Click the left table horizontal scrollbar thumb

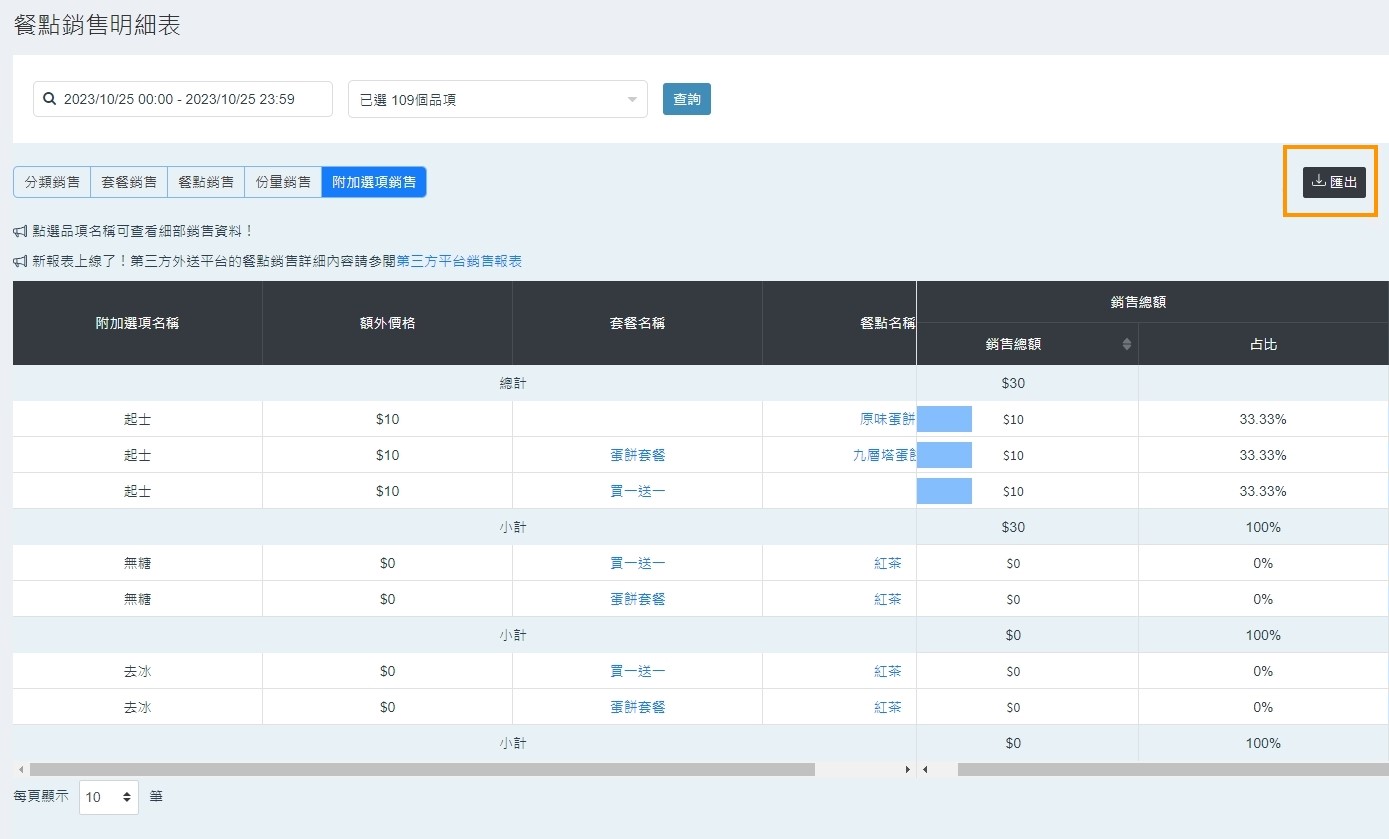click(x=422, y=770)
